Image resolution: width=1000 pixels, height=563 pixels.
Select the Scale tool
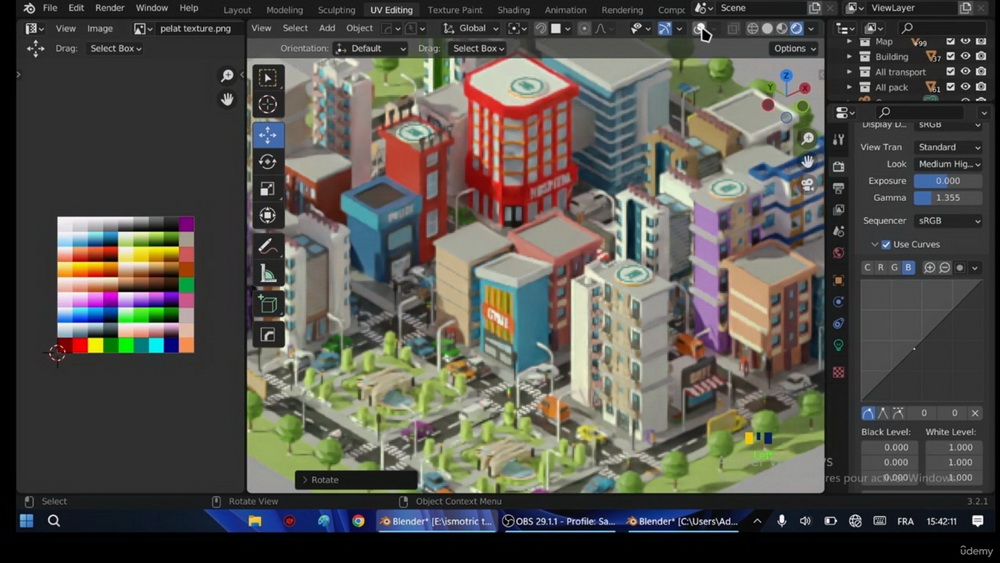(x=268, y=189)
